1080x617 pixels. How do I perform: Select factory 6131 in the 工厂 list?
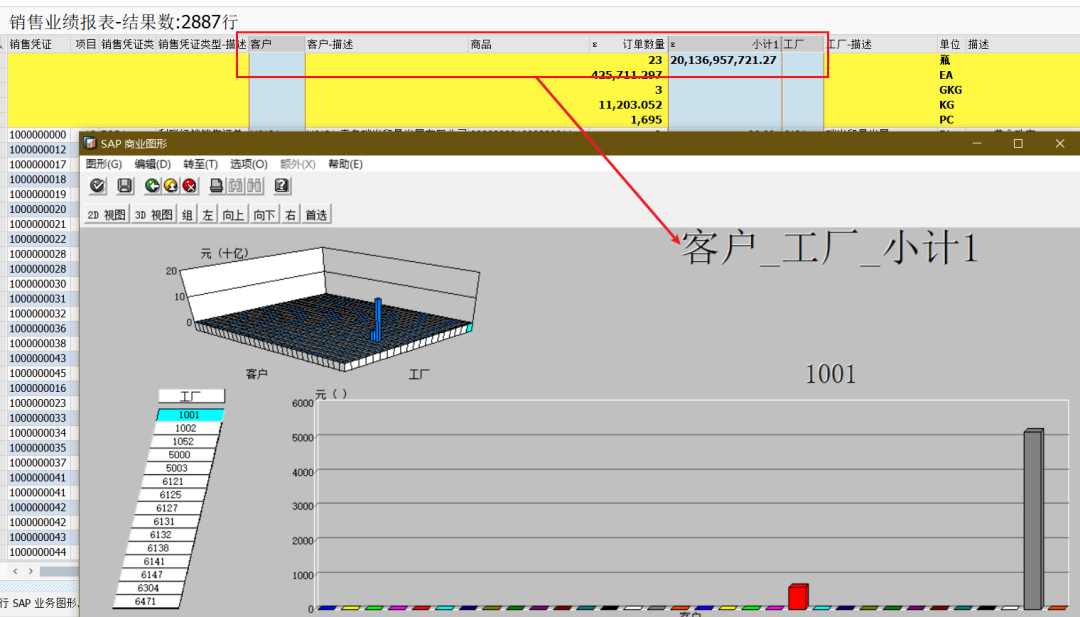tap(165, 521)
